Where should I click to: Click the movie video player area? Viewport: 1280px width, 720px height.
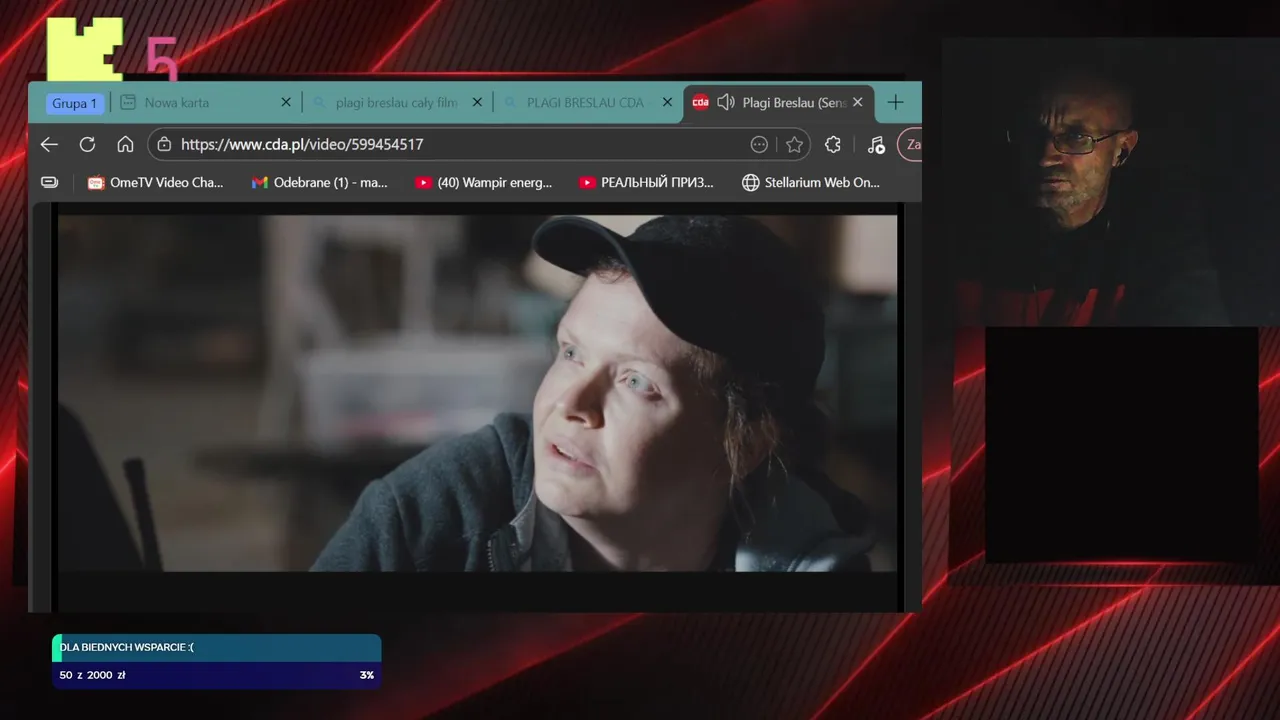[x=477, y=393]
